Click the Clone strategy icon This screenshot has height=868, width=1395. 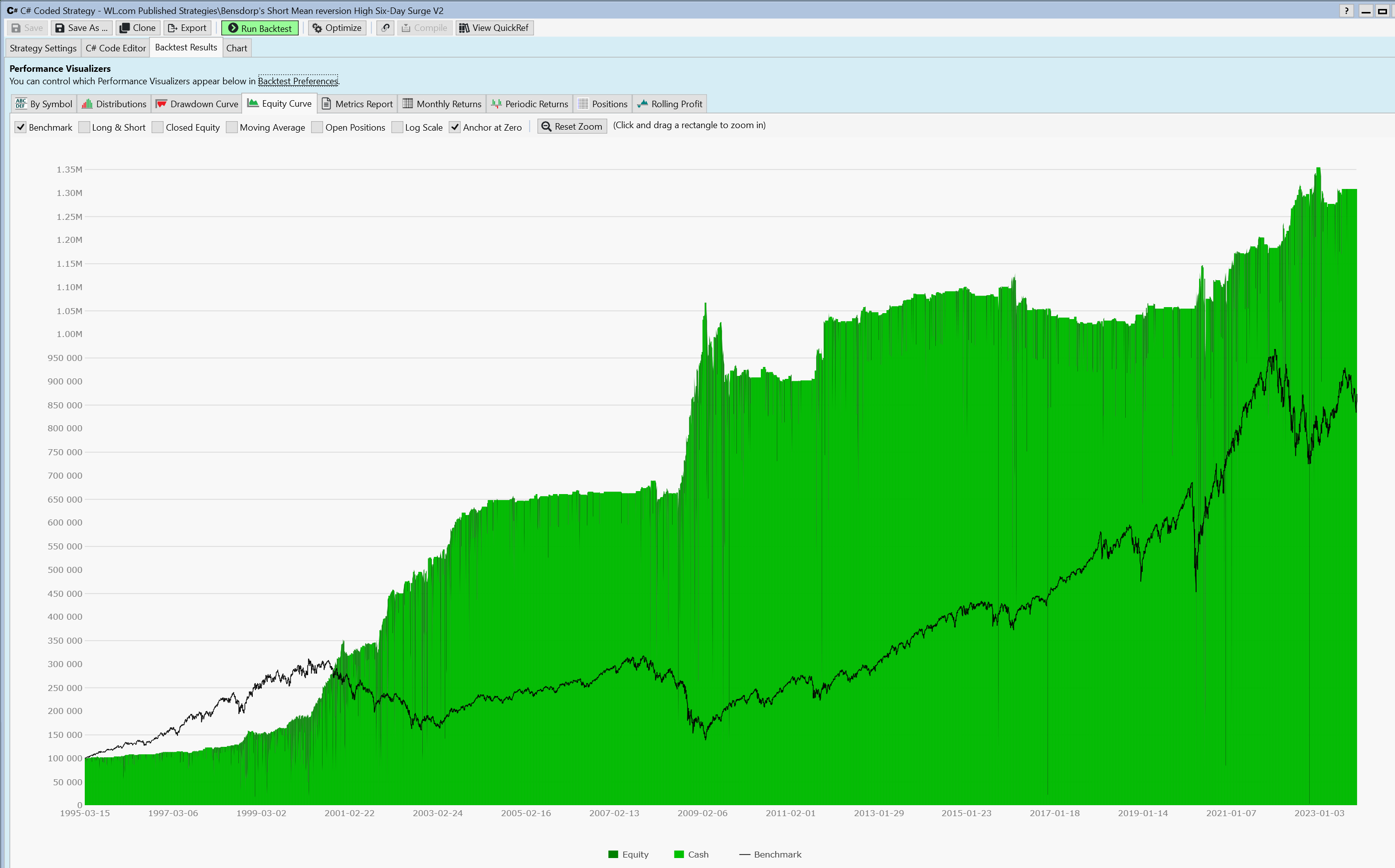pyautogui.click(x=124, y=28)
